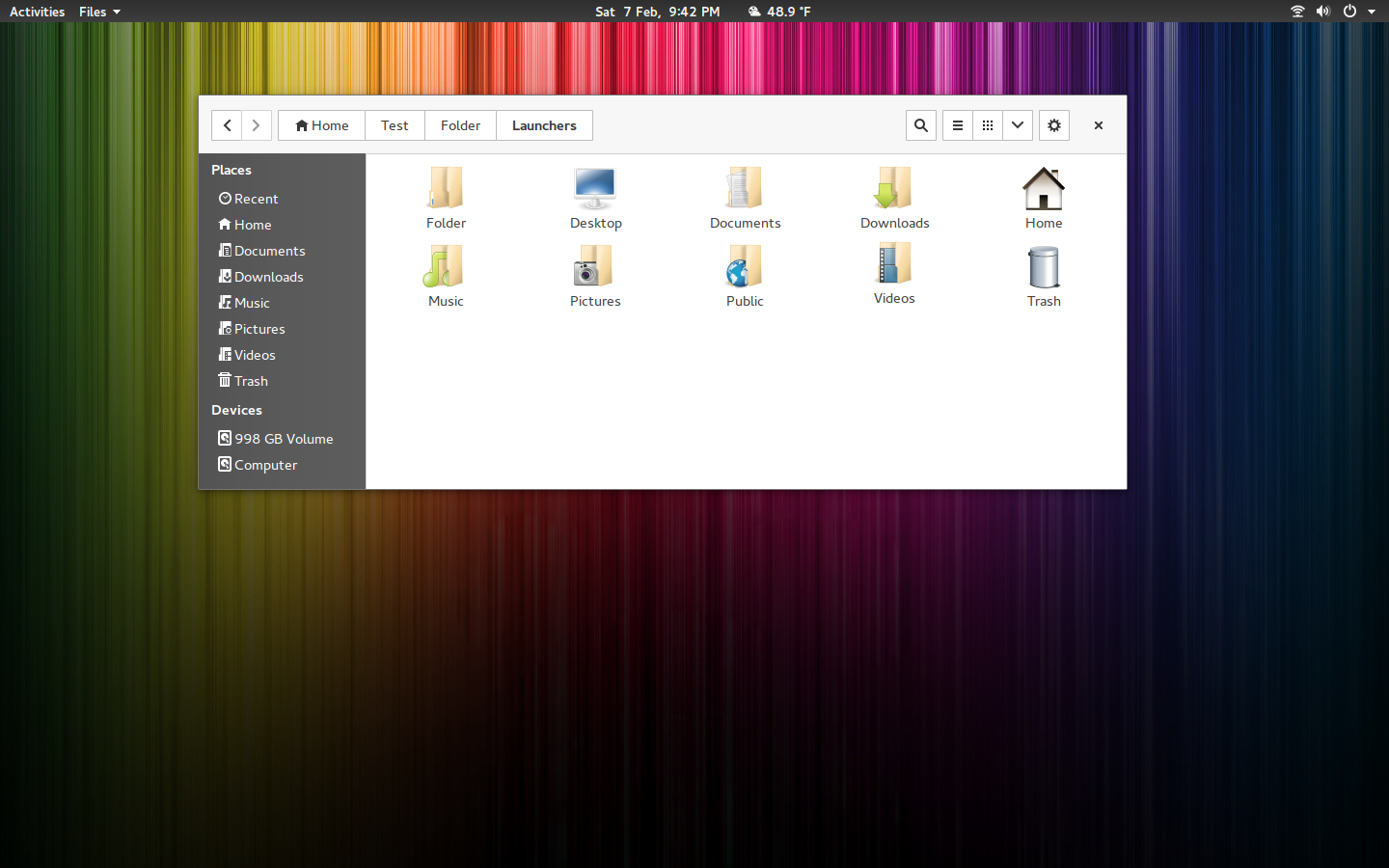Switch to list view

coord(957,125)
